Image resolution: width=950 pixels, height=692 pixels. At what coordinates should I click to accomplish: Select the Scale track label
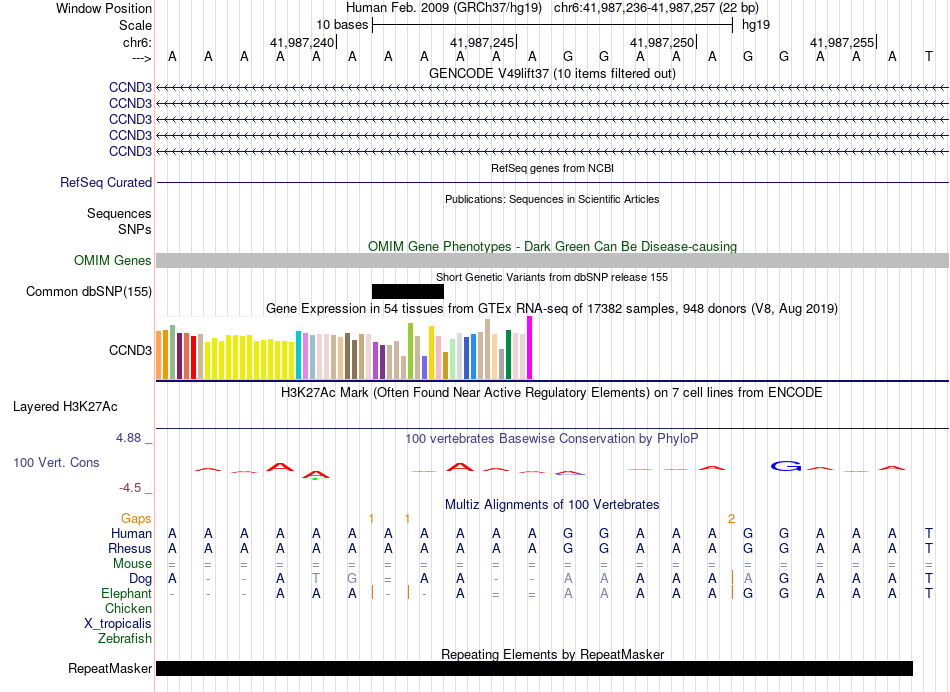click(x=135, y=25)
